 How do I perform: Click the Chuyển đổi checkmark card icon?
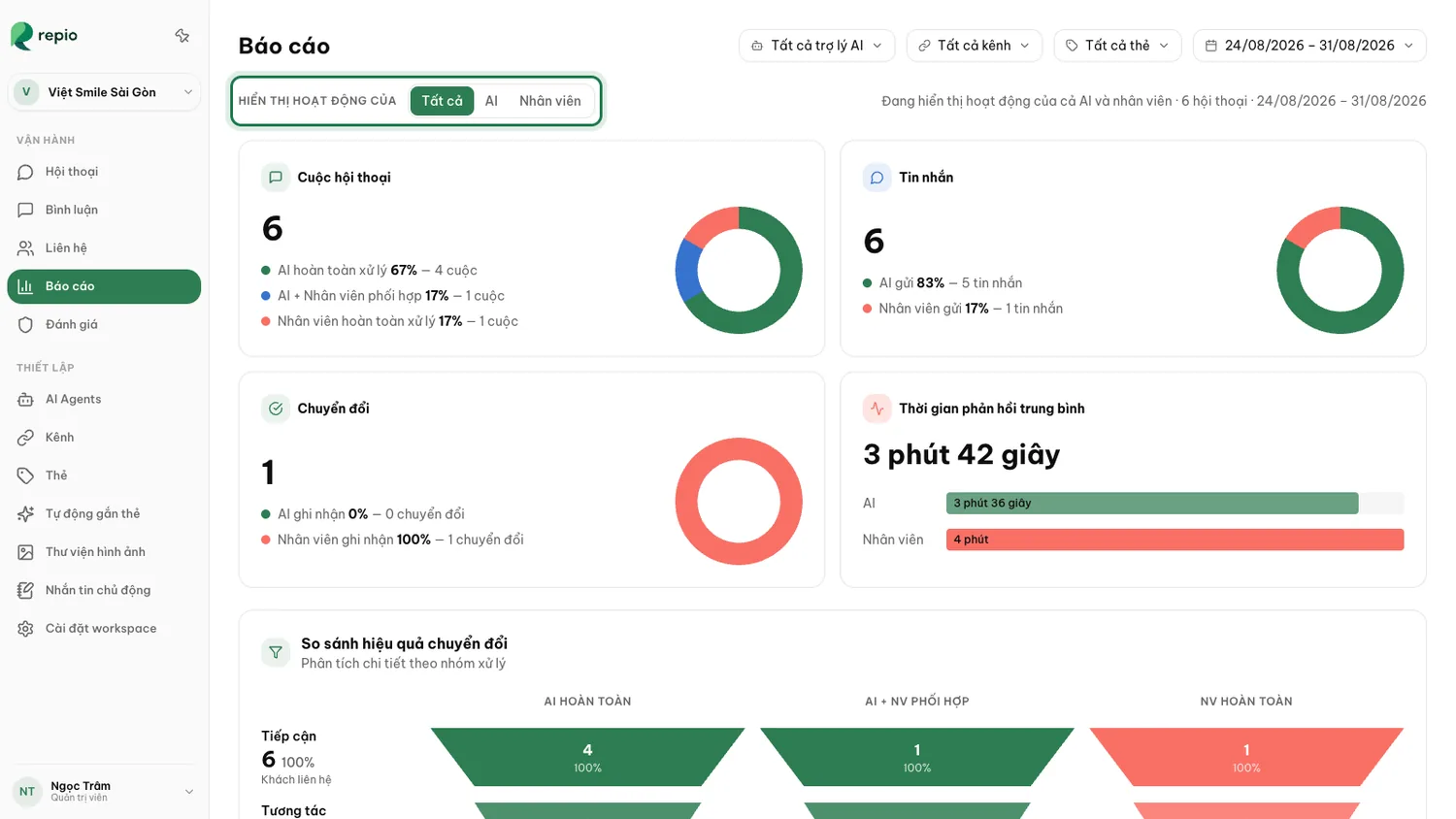(276, 409)
